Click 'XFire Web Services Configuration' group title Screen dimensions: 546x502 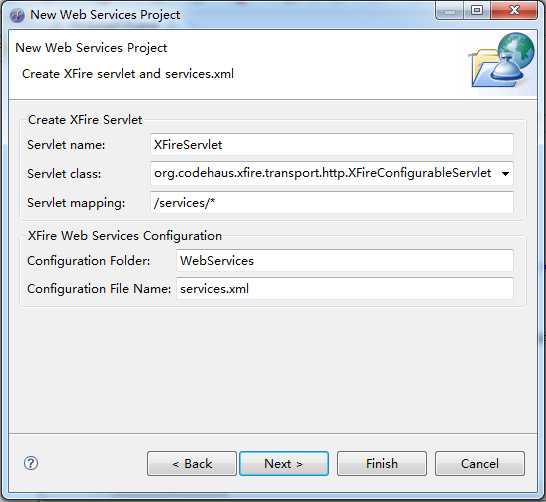coord(125,236)
